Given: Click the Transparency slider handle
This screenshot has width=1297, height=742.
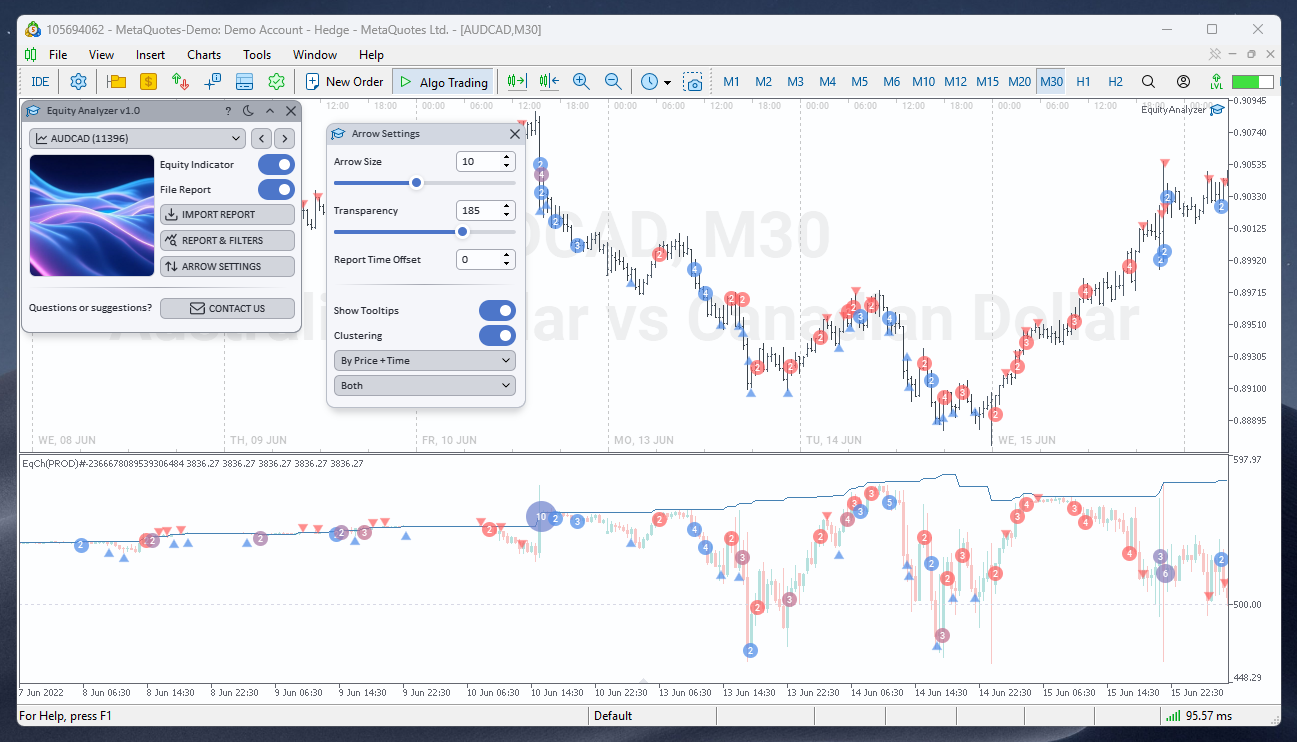Looking at the screenshot, I should click(x=462, y=232).
